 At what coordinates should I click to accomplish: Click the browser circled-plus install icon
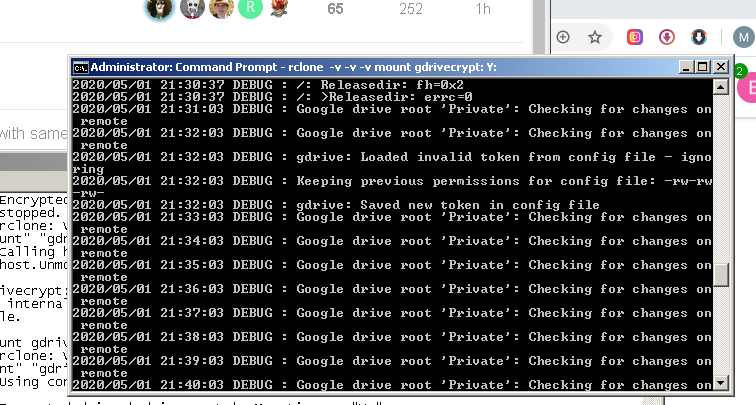[563, 37]
